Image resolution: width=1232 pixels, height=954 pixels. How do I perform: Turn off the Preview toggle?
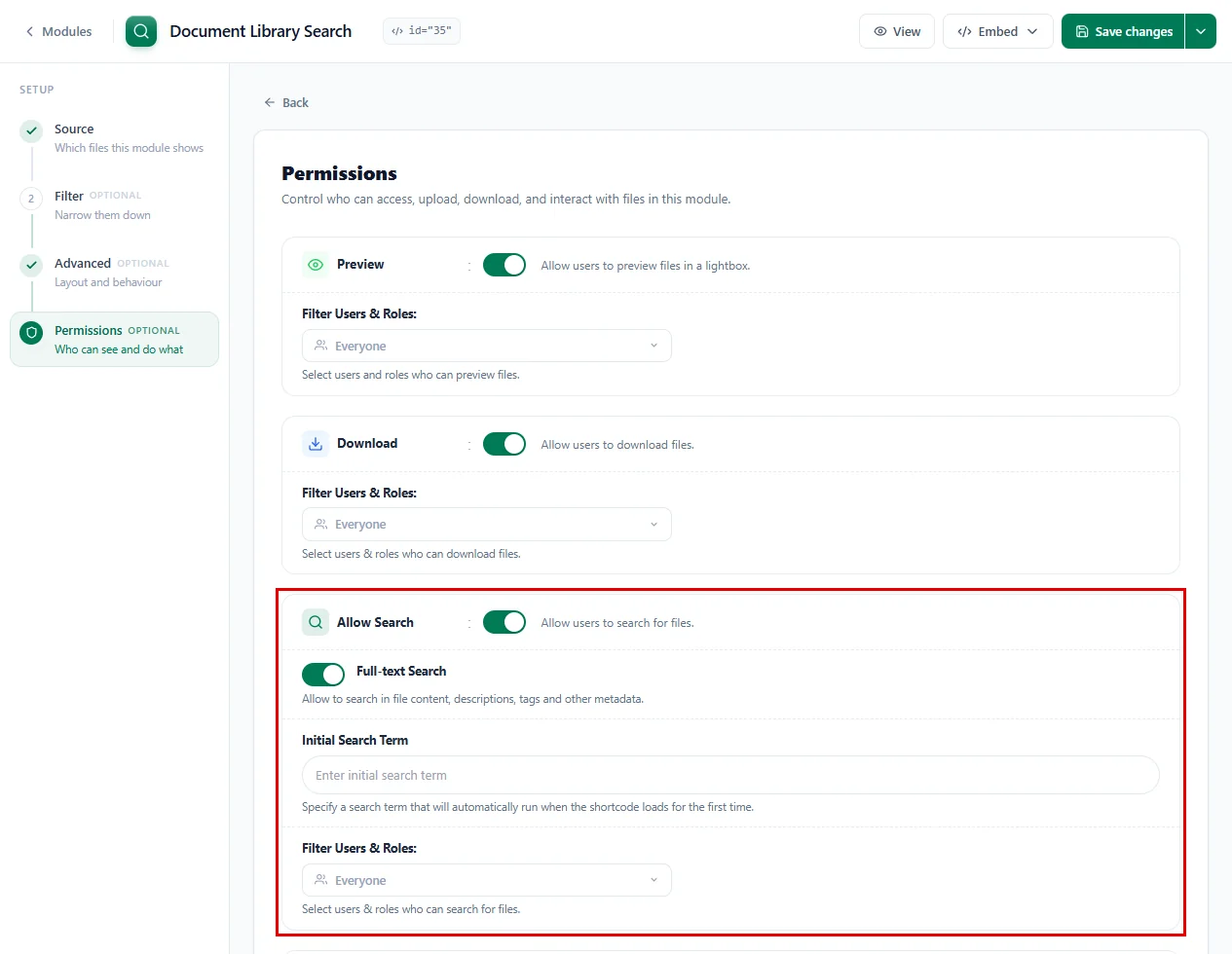point(504,265)
